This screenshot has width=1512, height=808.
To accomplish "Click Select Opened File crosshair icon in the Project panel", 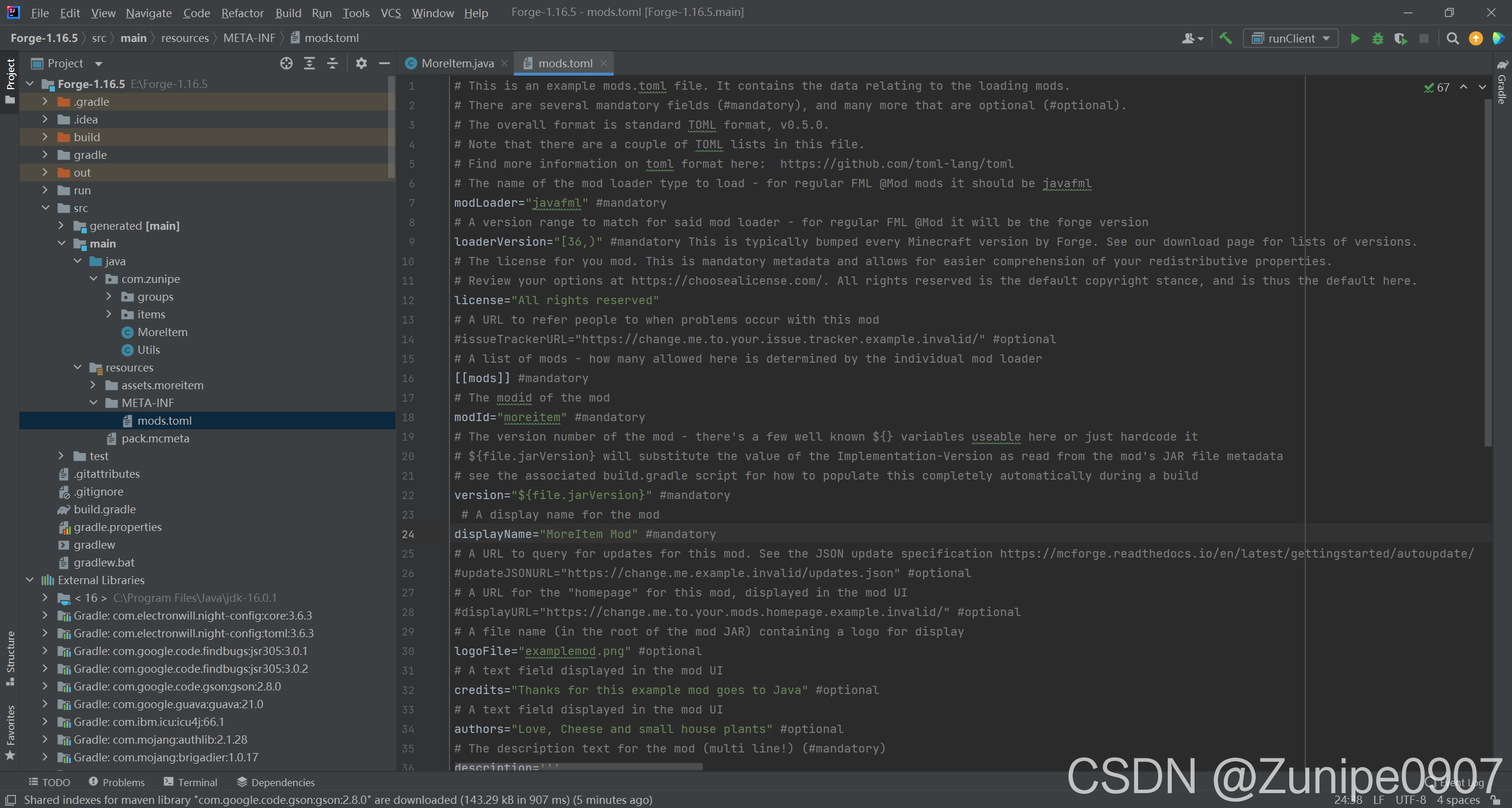I will coord(286,63).
